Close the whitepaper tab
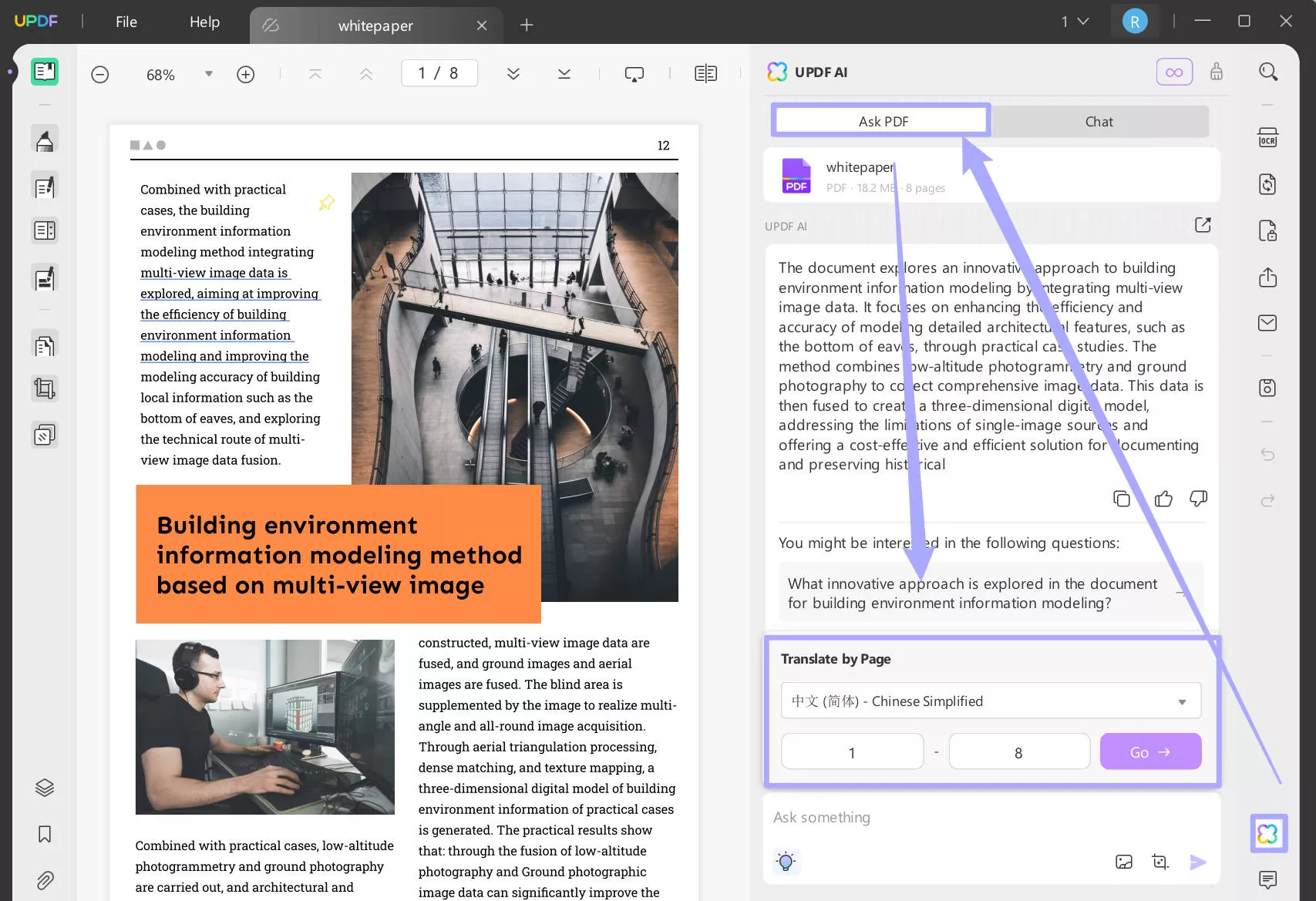1316x901 pixels. click(x=482, y=25)
